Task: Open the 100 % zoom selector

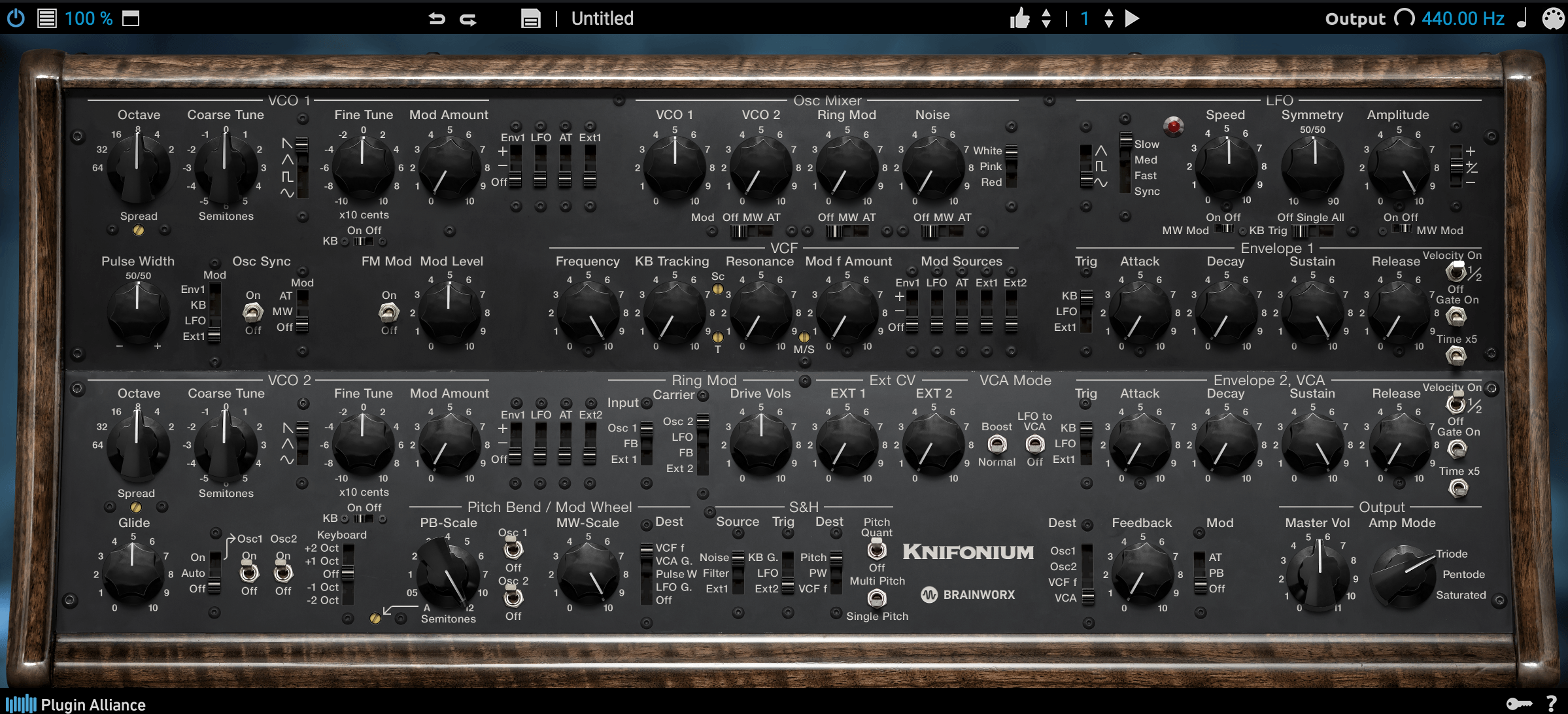Action: click(x=88, y=18)
